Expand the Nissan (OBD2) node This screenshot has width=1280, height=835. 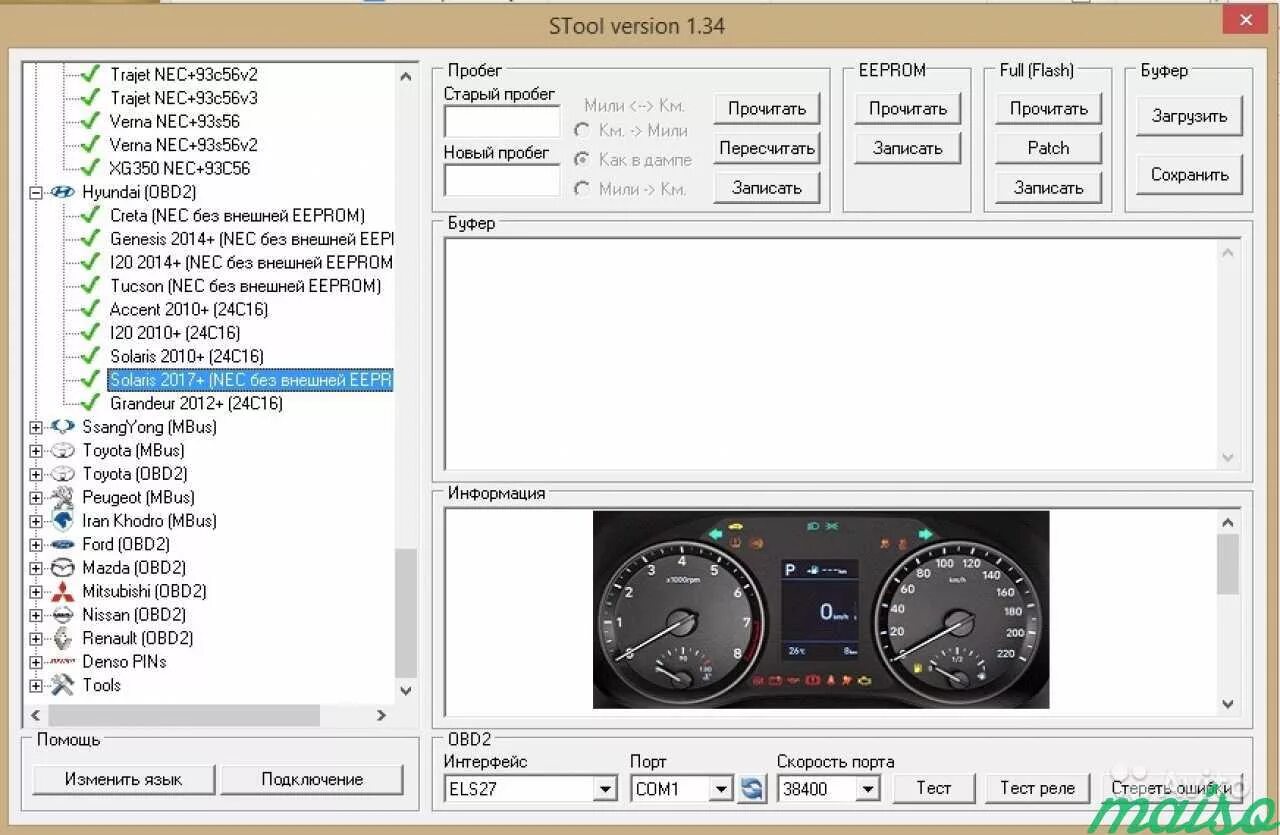(x=36, y=615)
